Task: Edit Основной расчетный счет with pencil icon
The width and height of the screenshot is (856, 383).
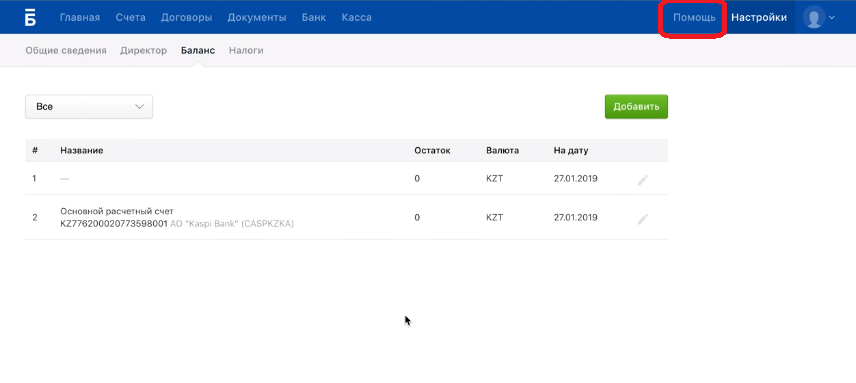Action: tap(643, 219)
